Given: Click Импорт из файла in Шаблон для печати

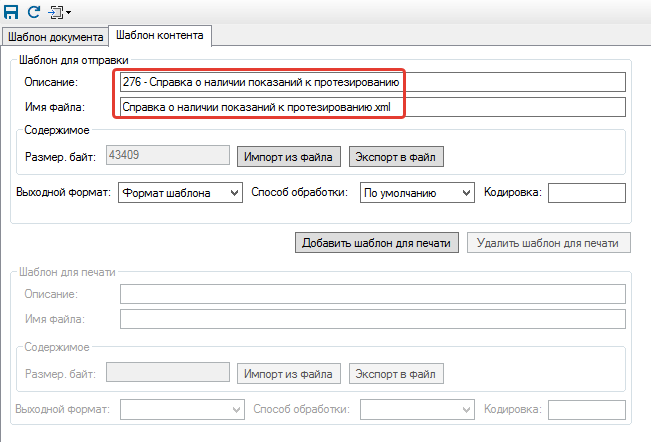Looking at the screenshot, I should point(289,374).
